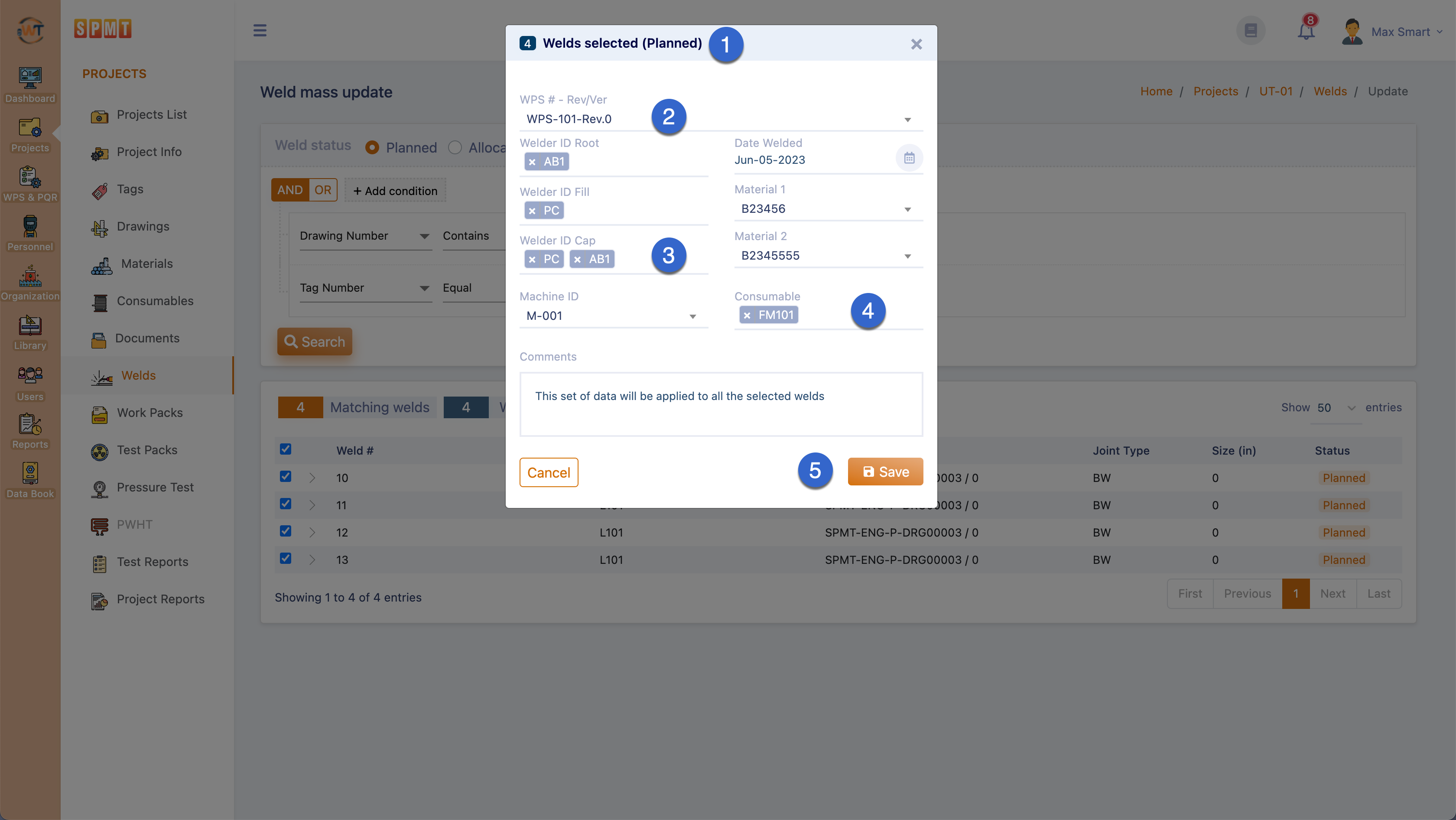Click the Date Welded input field
The image size is (1456, 820).
814,160
